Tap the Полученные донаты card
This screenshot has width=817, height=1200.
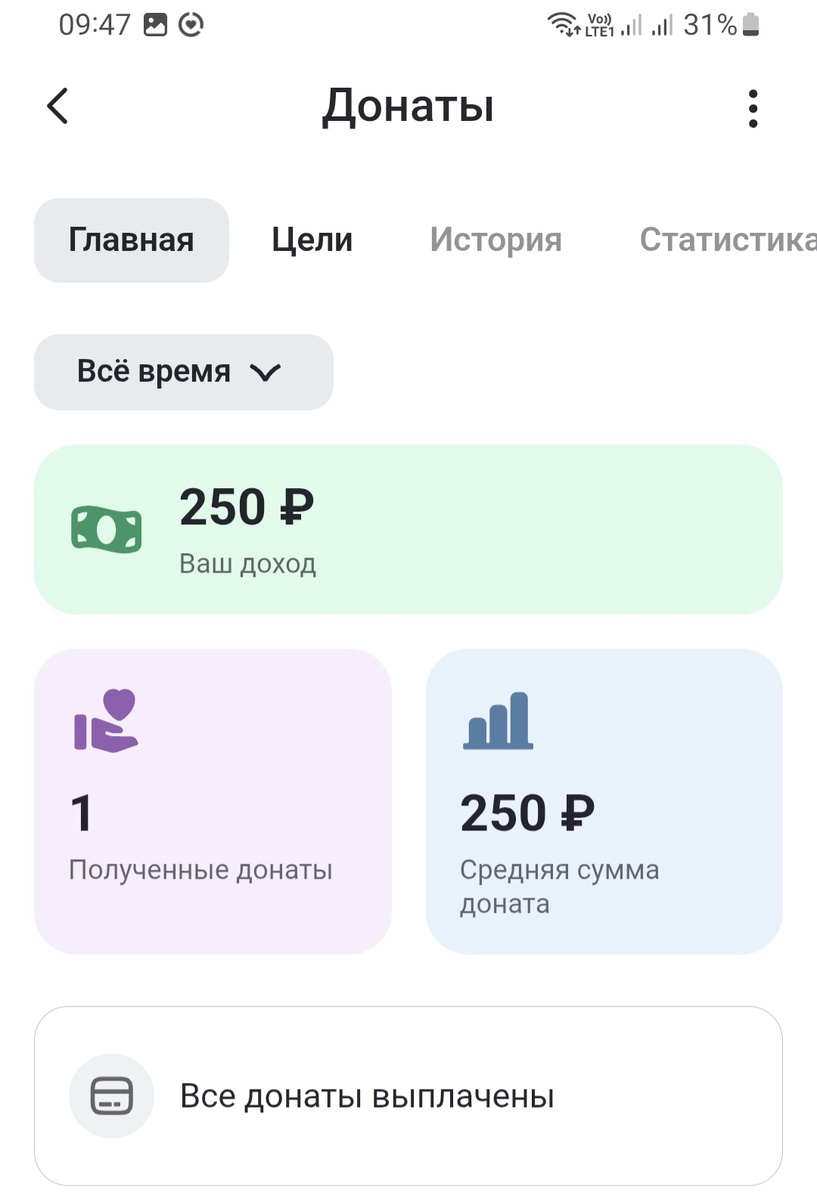pos(213,800)
